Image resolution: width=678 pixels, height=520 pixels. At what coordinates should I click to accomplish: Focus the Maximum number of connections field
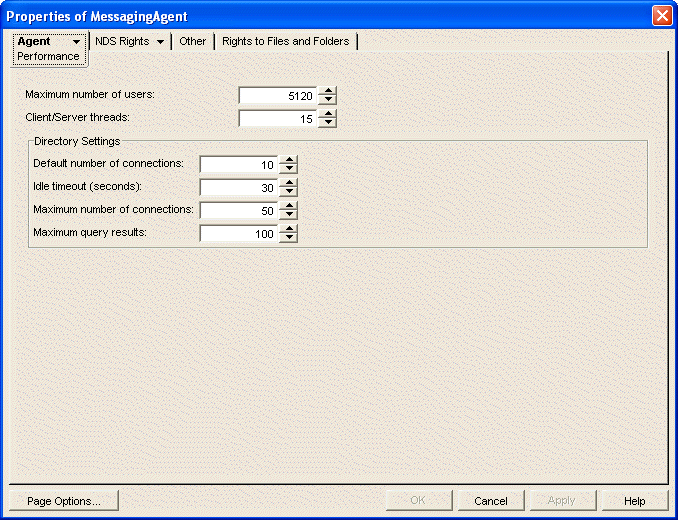[239, 211]
